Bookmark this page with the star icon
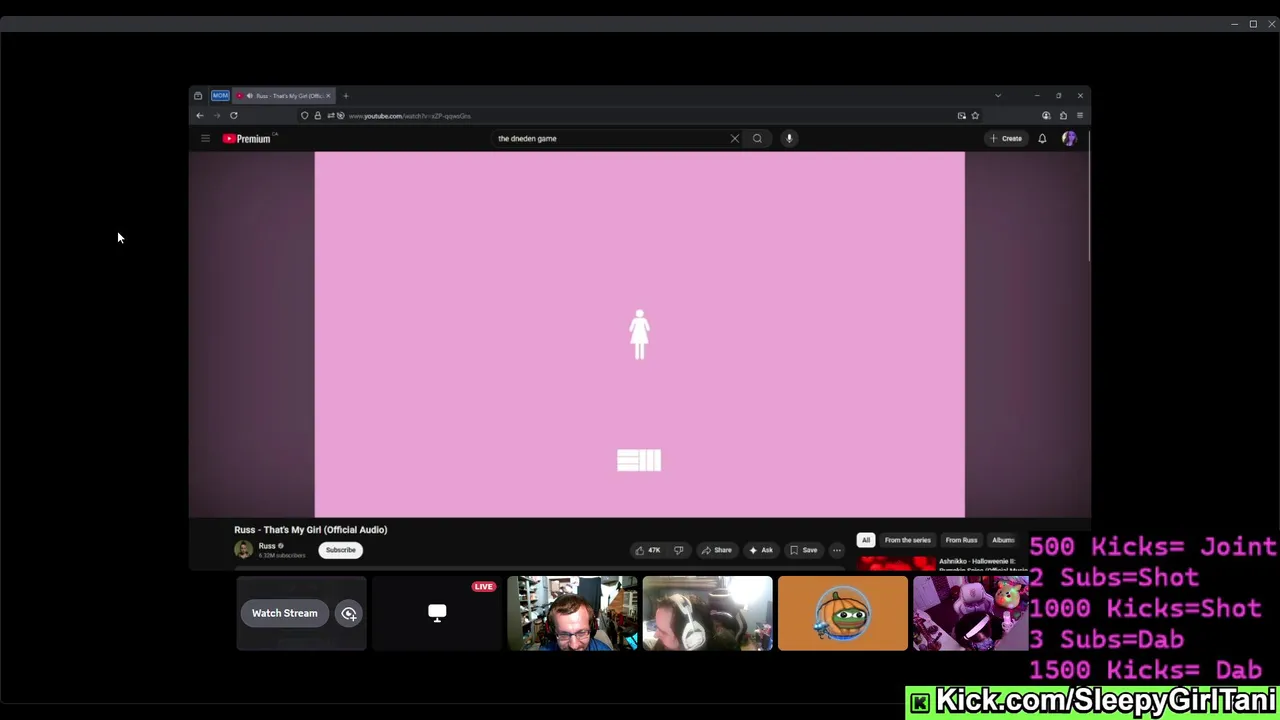 pos(975,116)
